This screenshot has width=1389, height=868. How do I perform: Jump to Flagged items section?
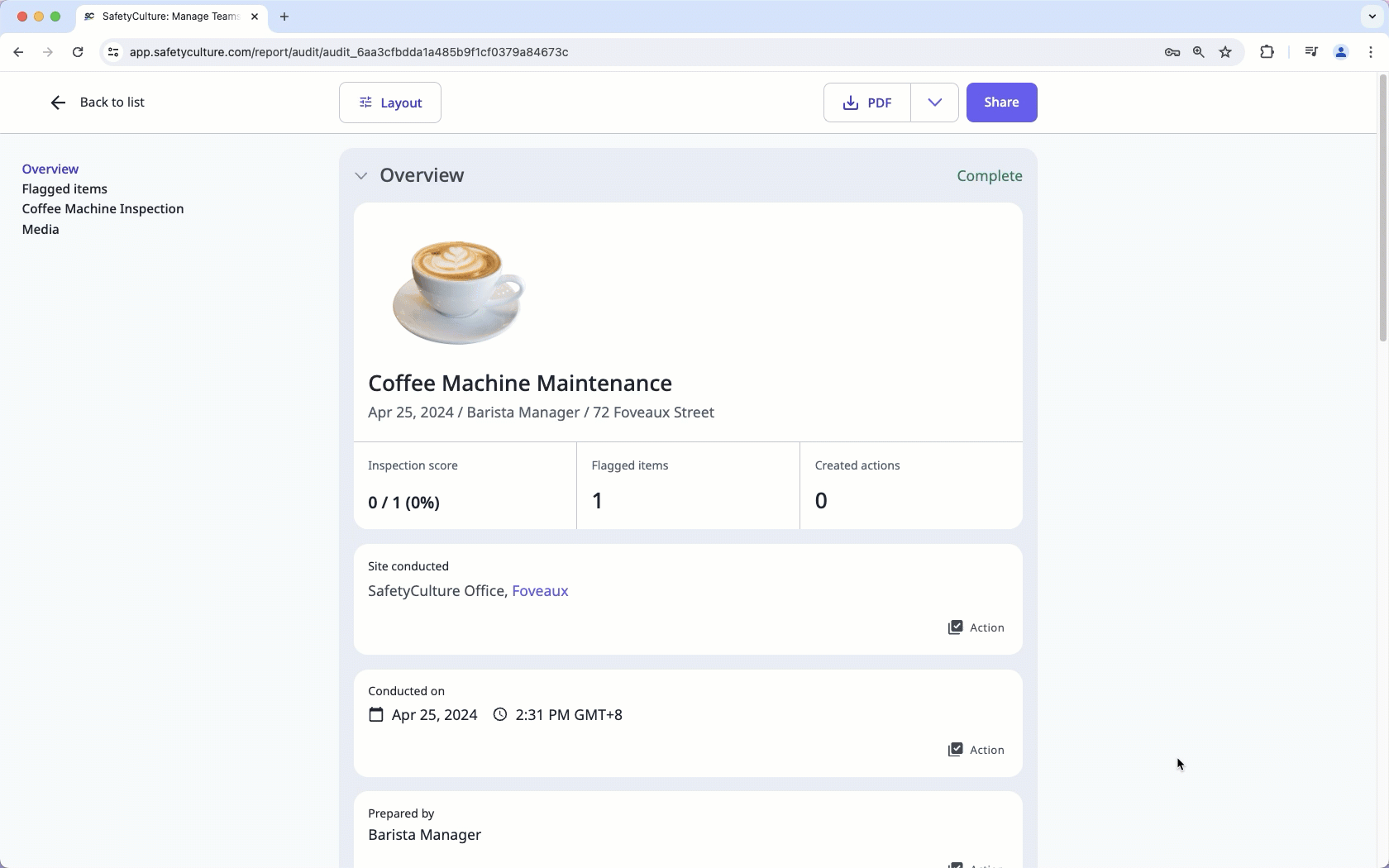point(64,189)
